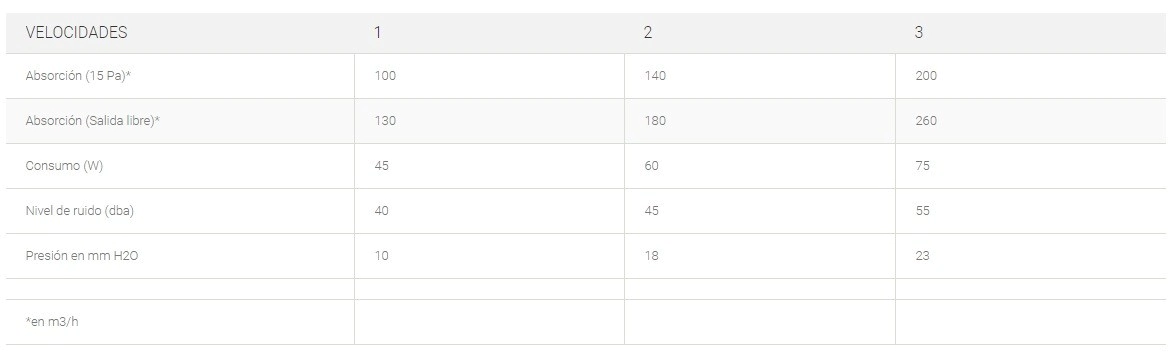Click the Absorción (15 Pa)* row label

78,76
